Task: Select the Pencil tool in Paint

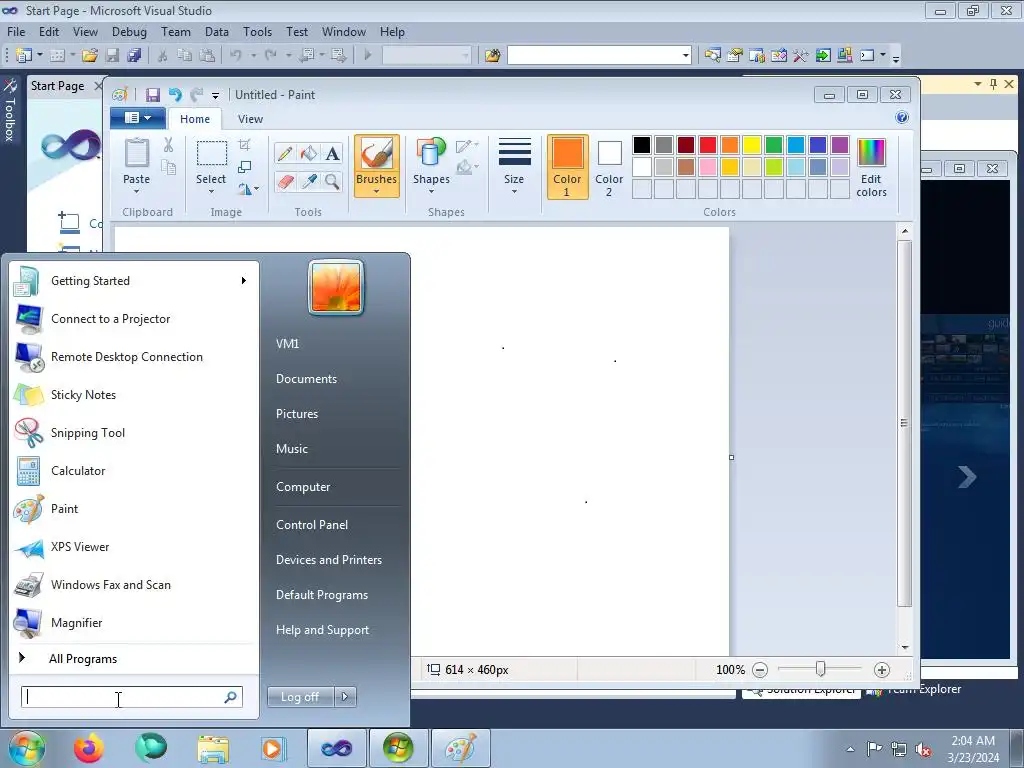Action: pyautogui.click(x=285, y=153)
